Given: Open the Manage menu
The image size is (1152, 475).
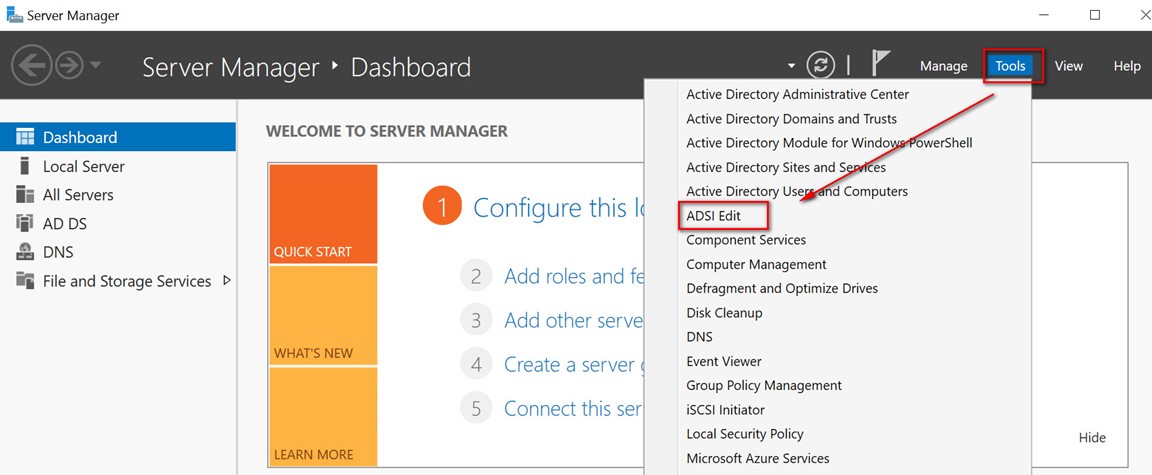Looking at the screenshot, I should [943, 66].
